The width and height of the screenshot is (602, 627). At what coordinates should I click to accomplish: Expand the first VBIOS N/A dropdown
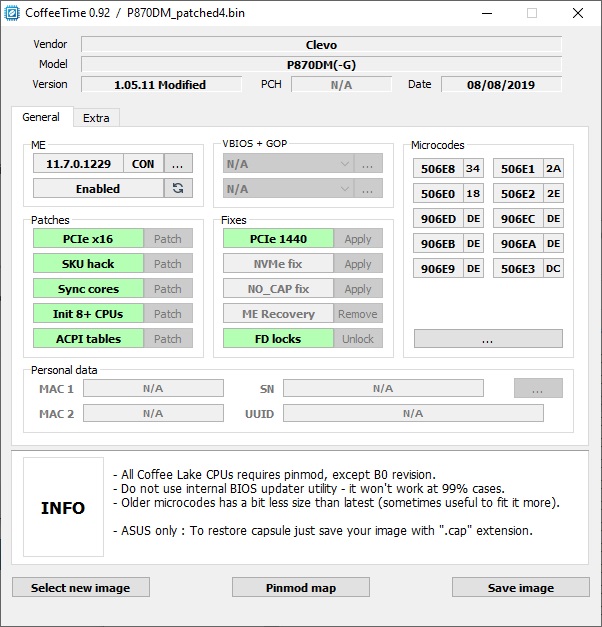point(288,164)
